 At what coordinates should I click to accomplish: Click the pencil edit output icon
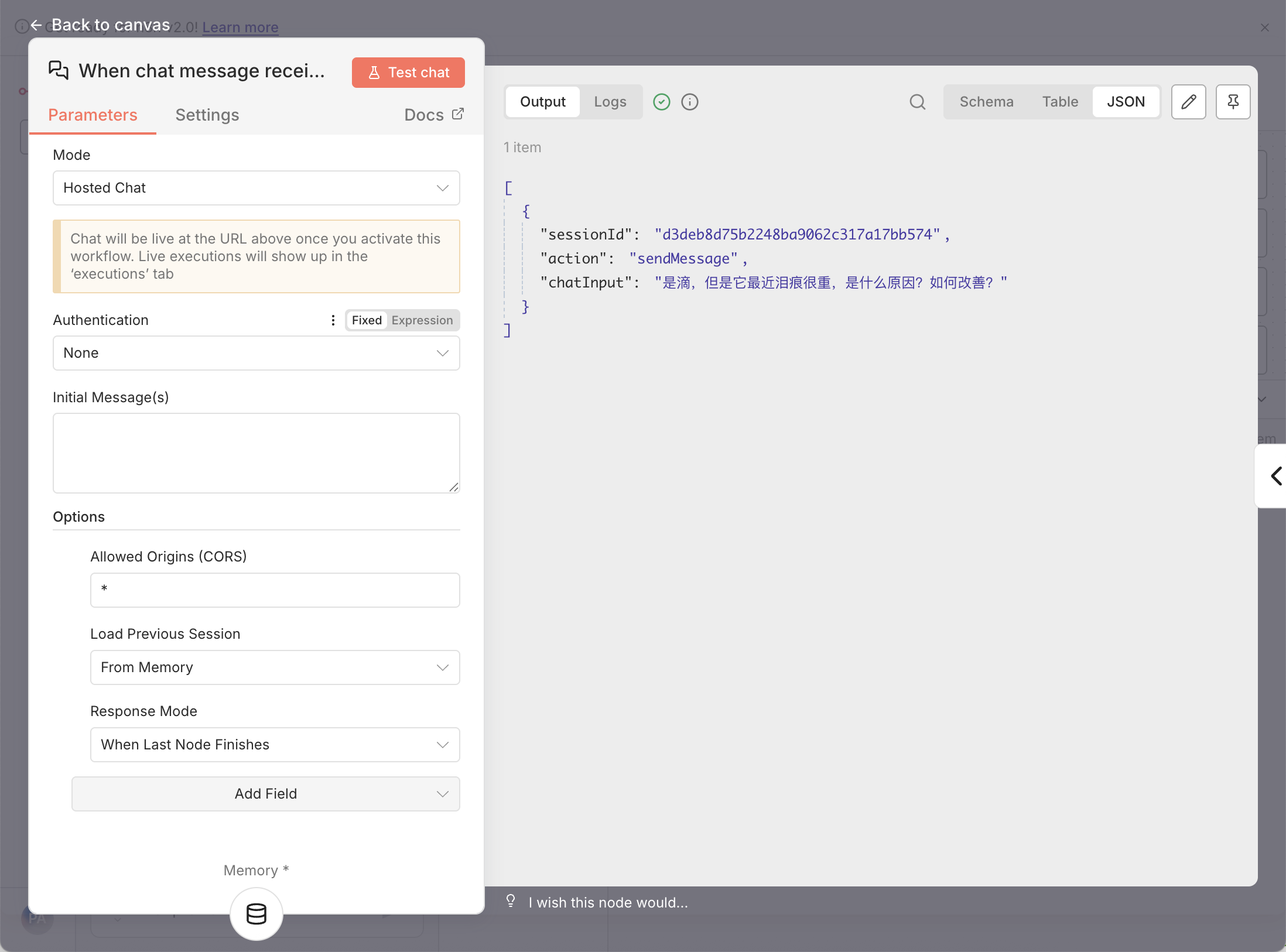click(1188, 102)
